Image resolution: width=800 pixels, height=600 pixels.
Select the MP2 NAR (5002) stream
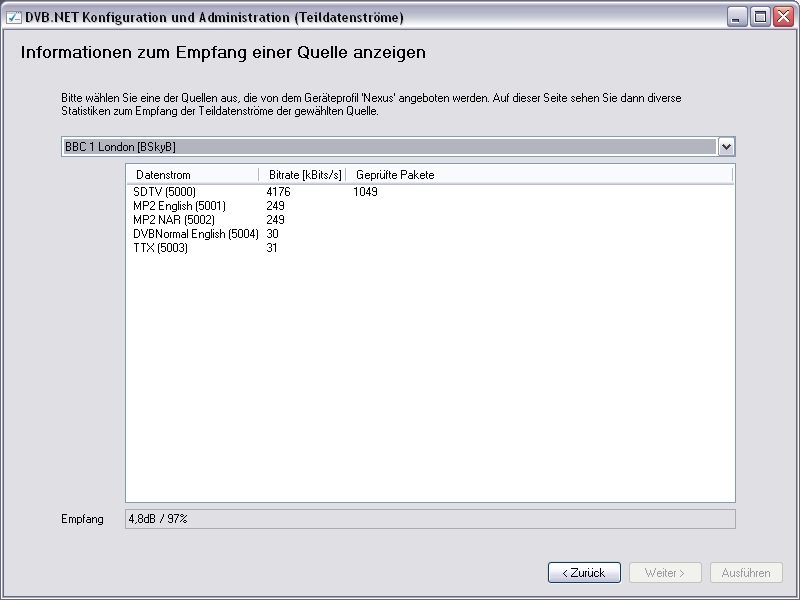(174, 220)
